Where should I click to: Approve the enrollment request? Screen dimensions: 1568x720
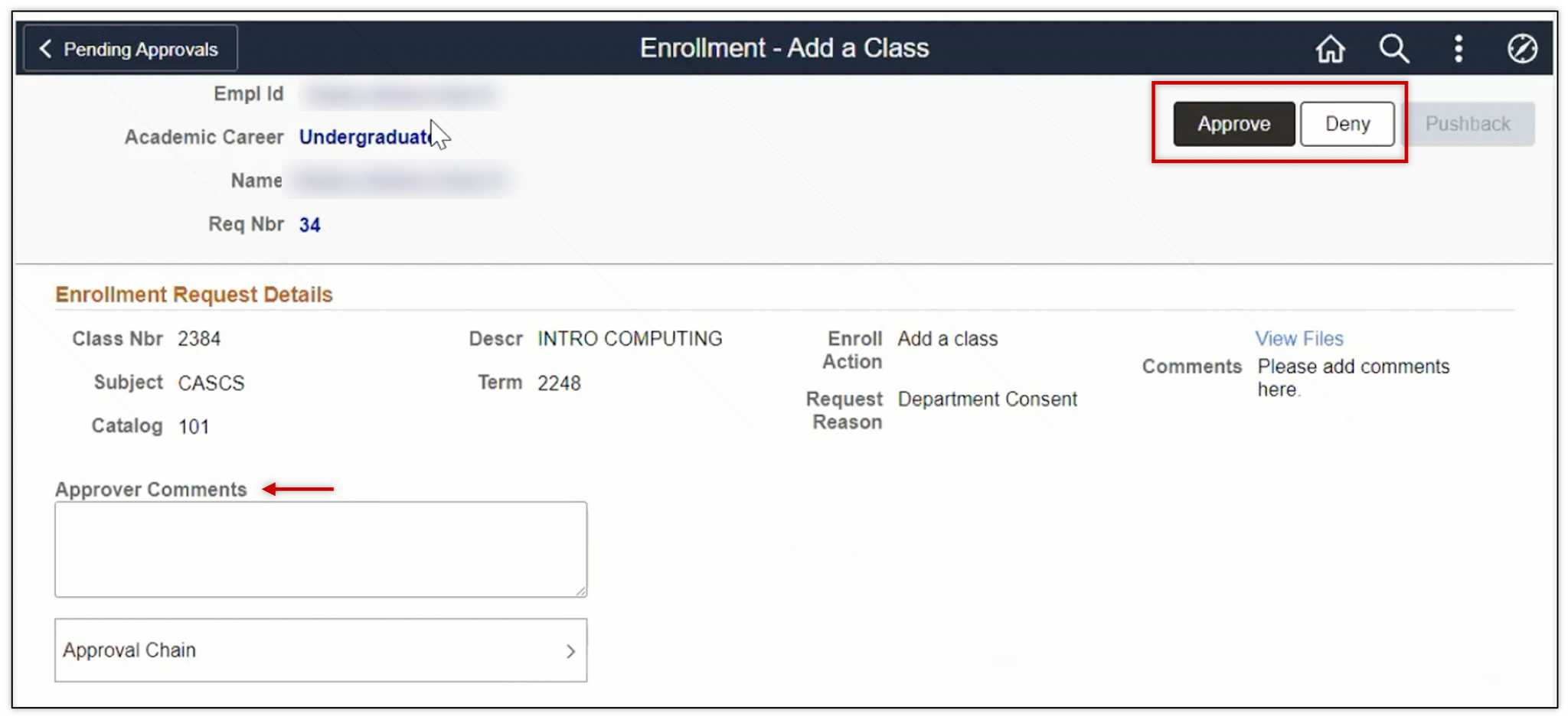click(1233, 124)
